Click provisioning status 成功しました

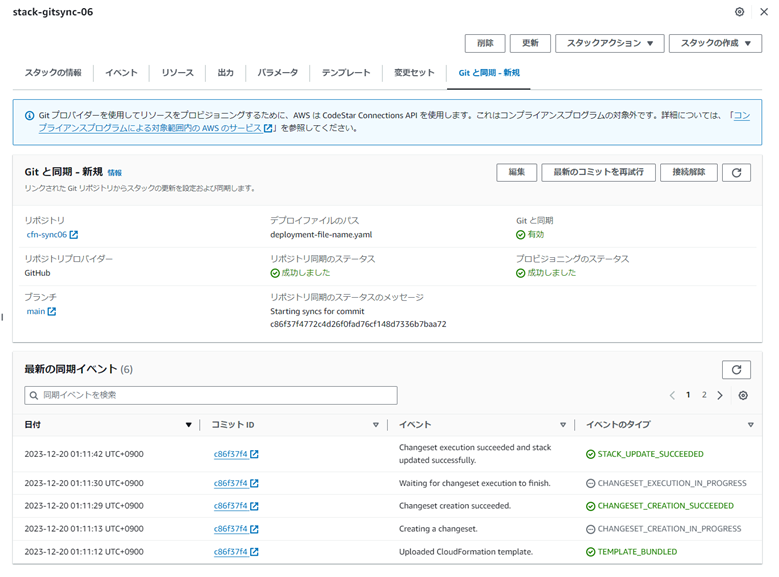click(546, 273)
